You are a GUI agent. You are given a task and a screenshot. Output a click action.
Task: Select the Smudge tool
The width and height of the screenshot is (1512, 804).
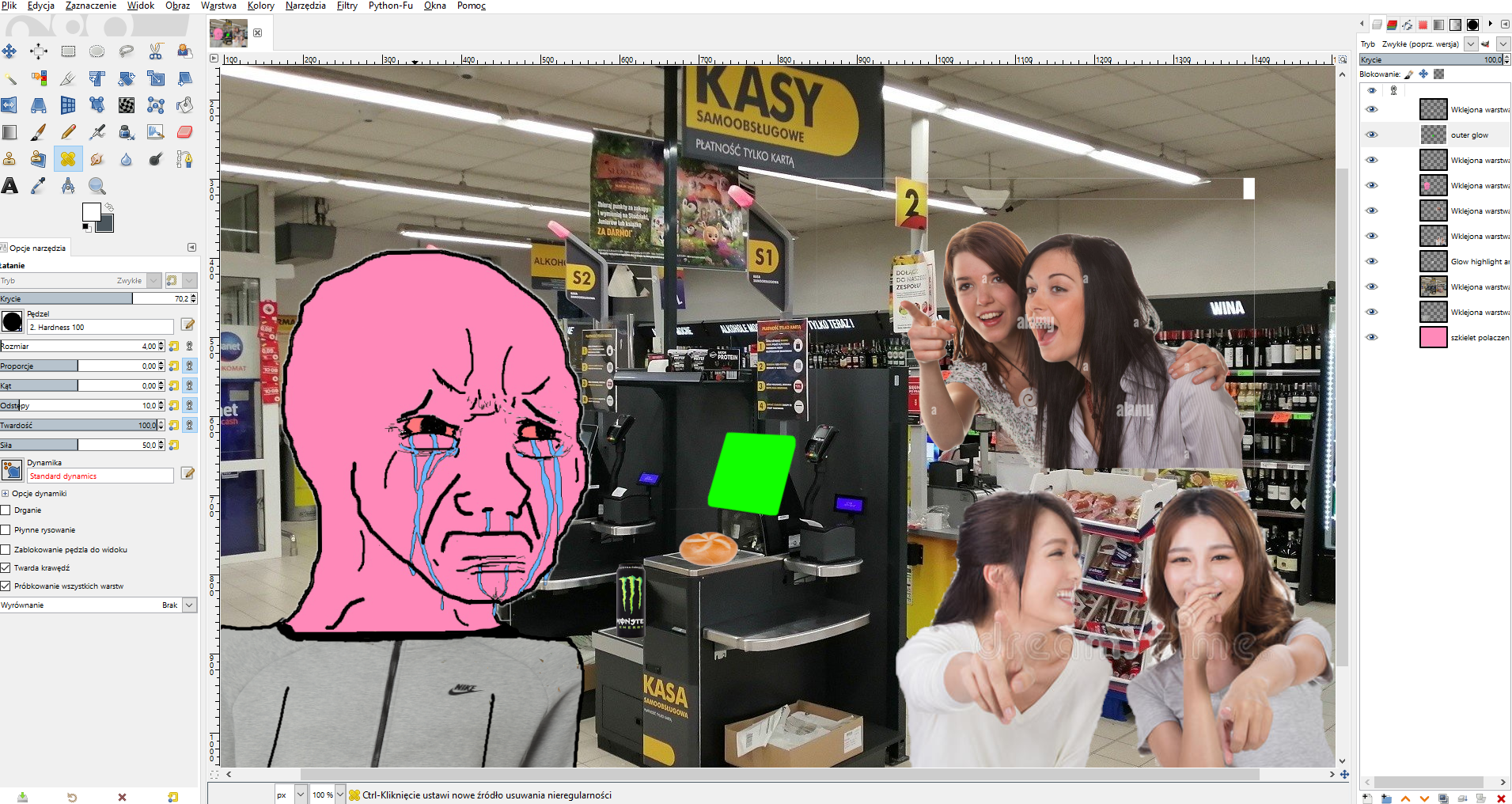pyautogui.click(x=97, y=159)
